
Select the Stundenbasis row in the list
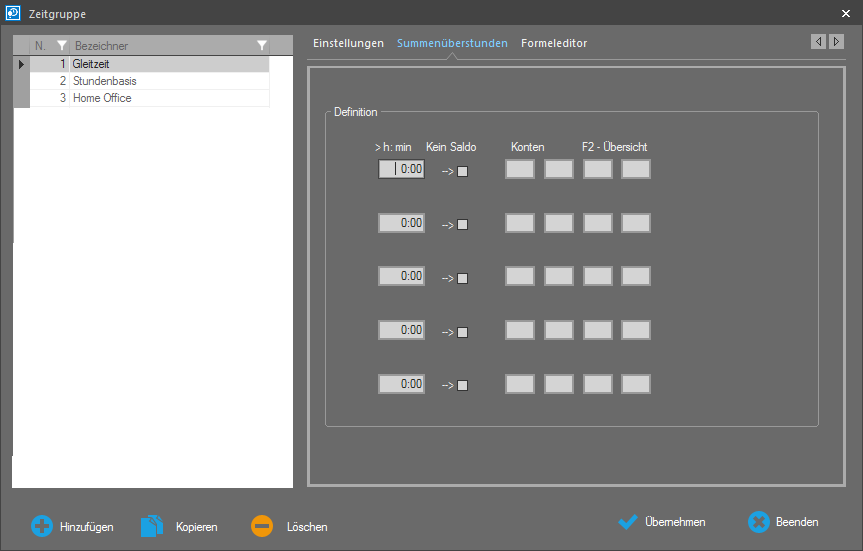(105, 81)
